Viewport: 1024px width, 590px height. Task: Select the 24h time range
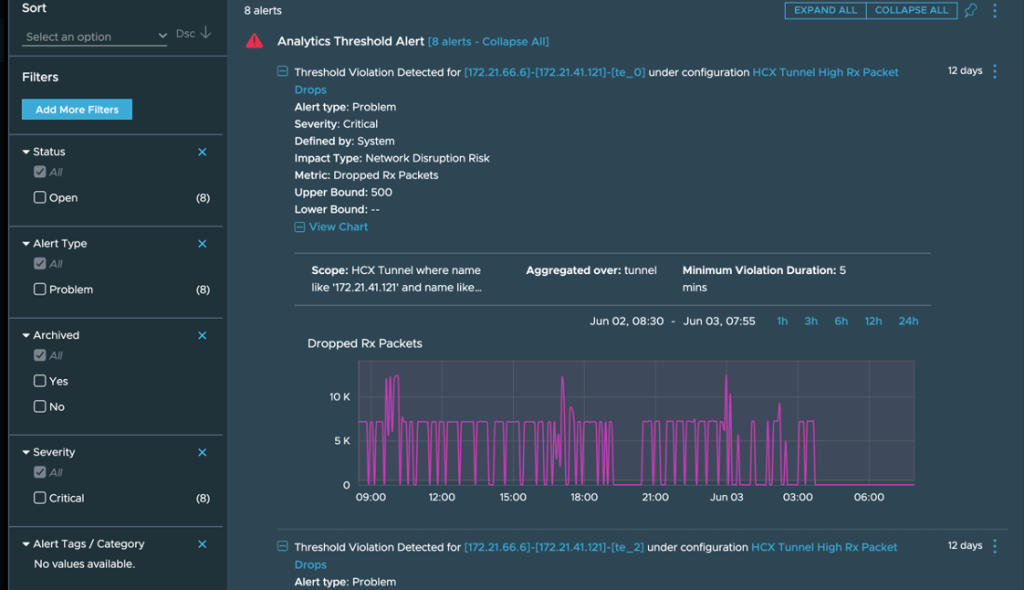click(x=908, y=321)
